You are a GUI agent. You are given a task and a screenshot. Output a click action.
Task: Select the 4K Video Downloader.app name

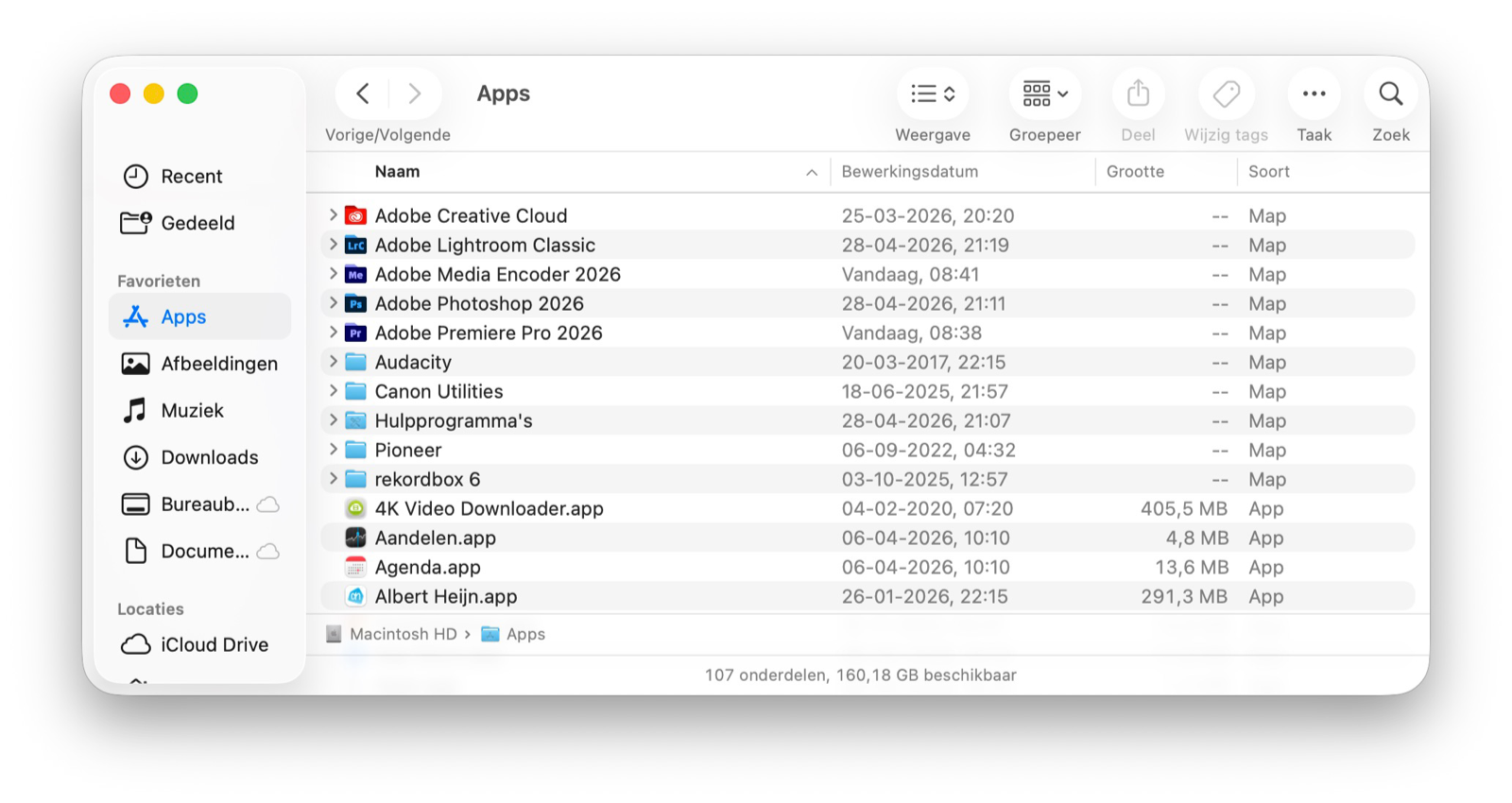489,508
